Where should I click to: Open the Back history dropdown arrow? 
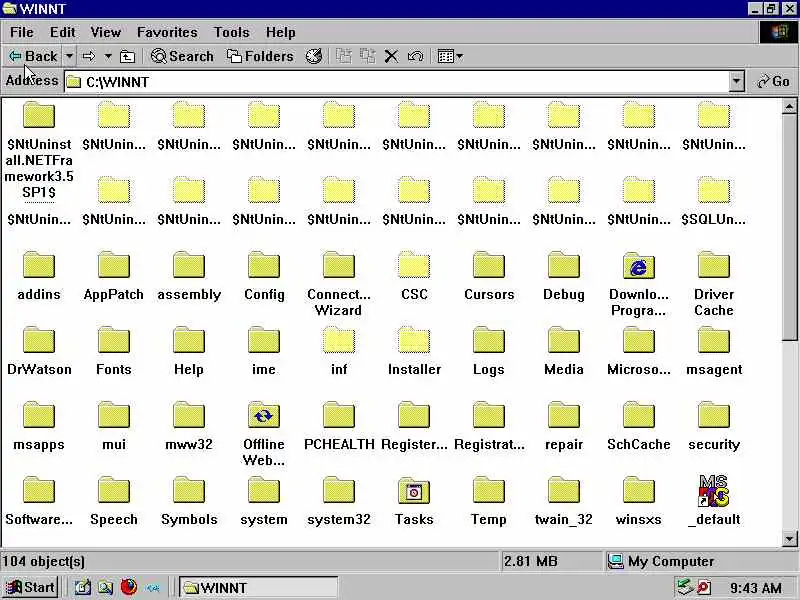tap(69, 56)
